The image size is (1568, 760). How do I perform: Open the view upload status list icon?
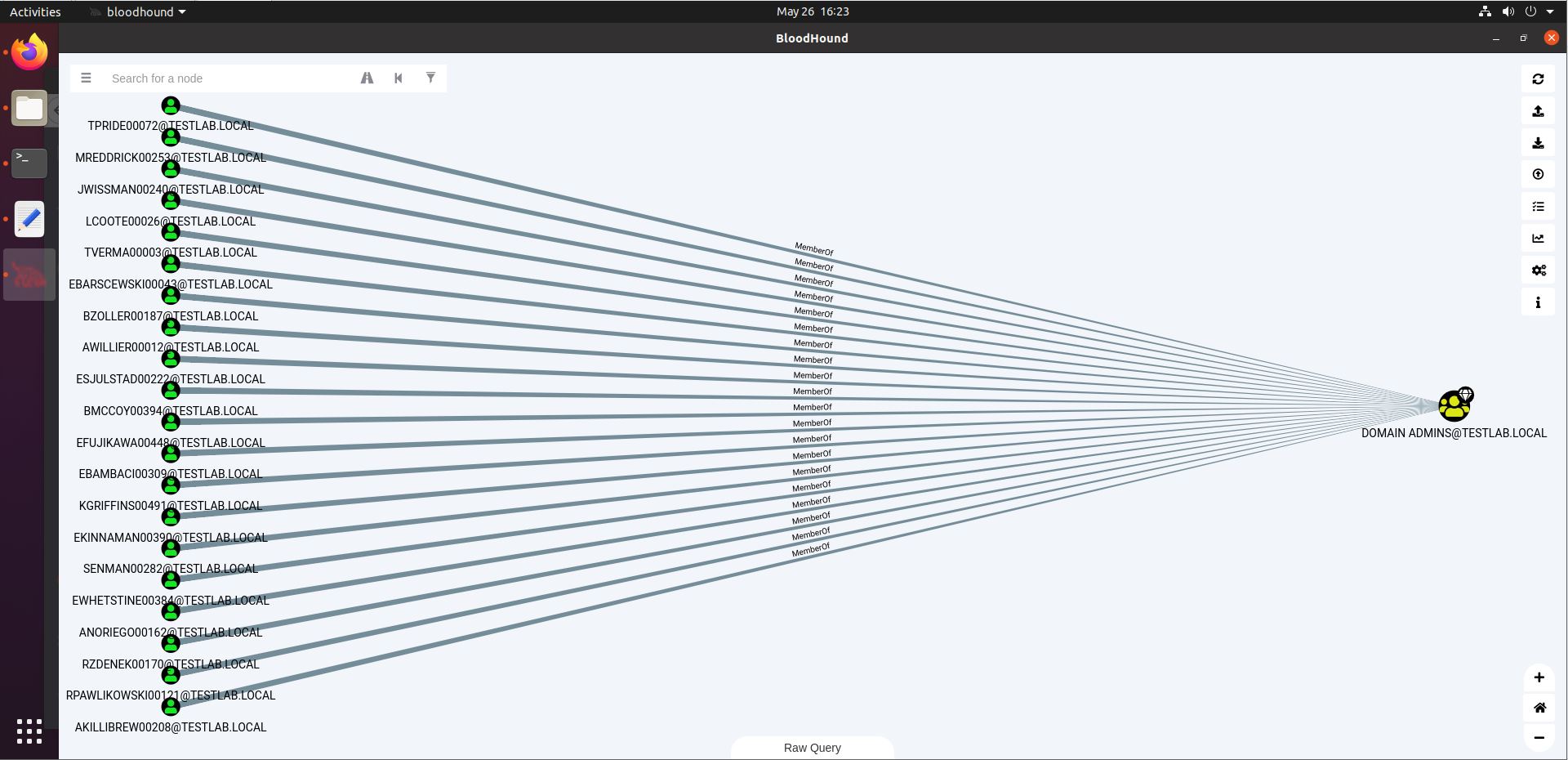(1538, 207)
